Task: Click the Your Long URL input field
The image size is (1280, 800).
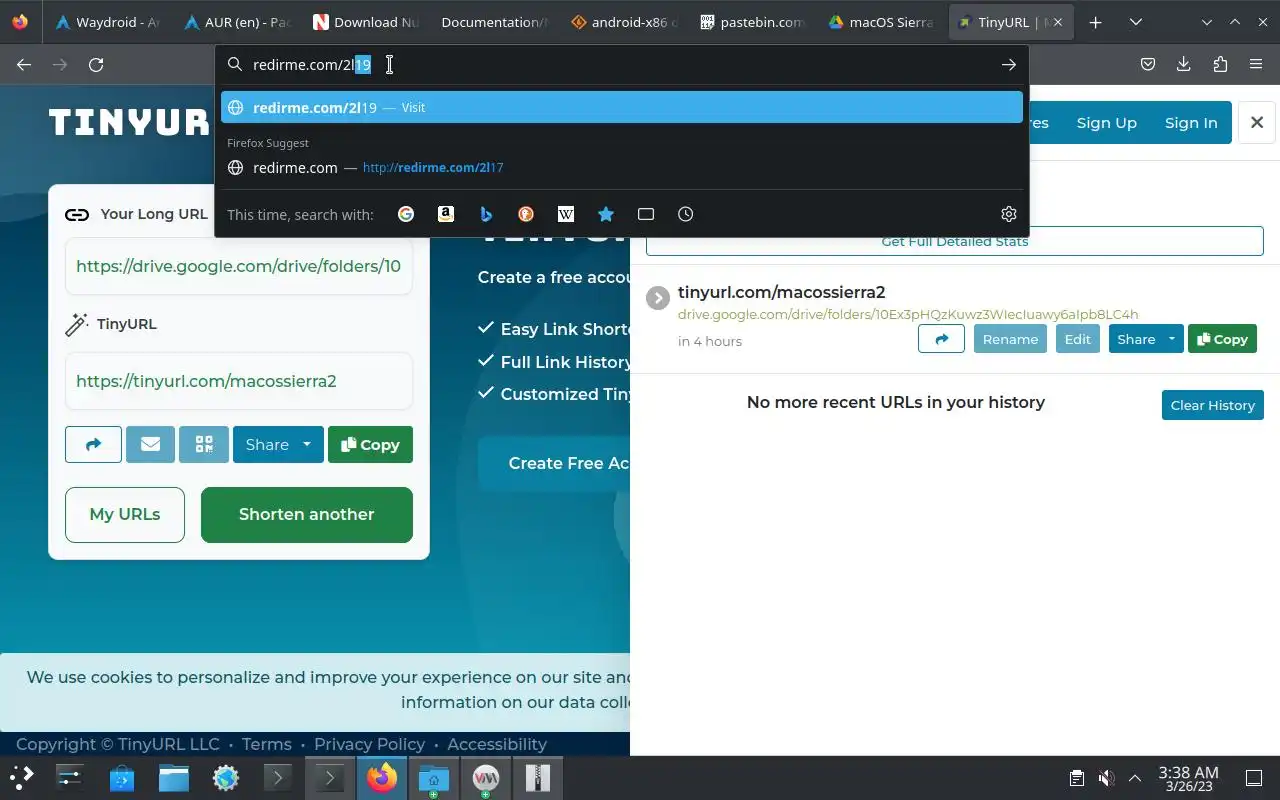Action: point(239,266)
